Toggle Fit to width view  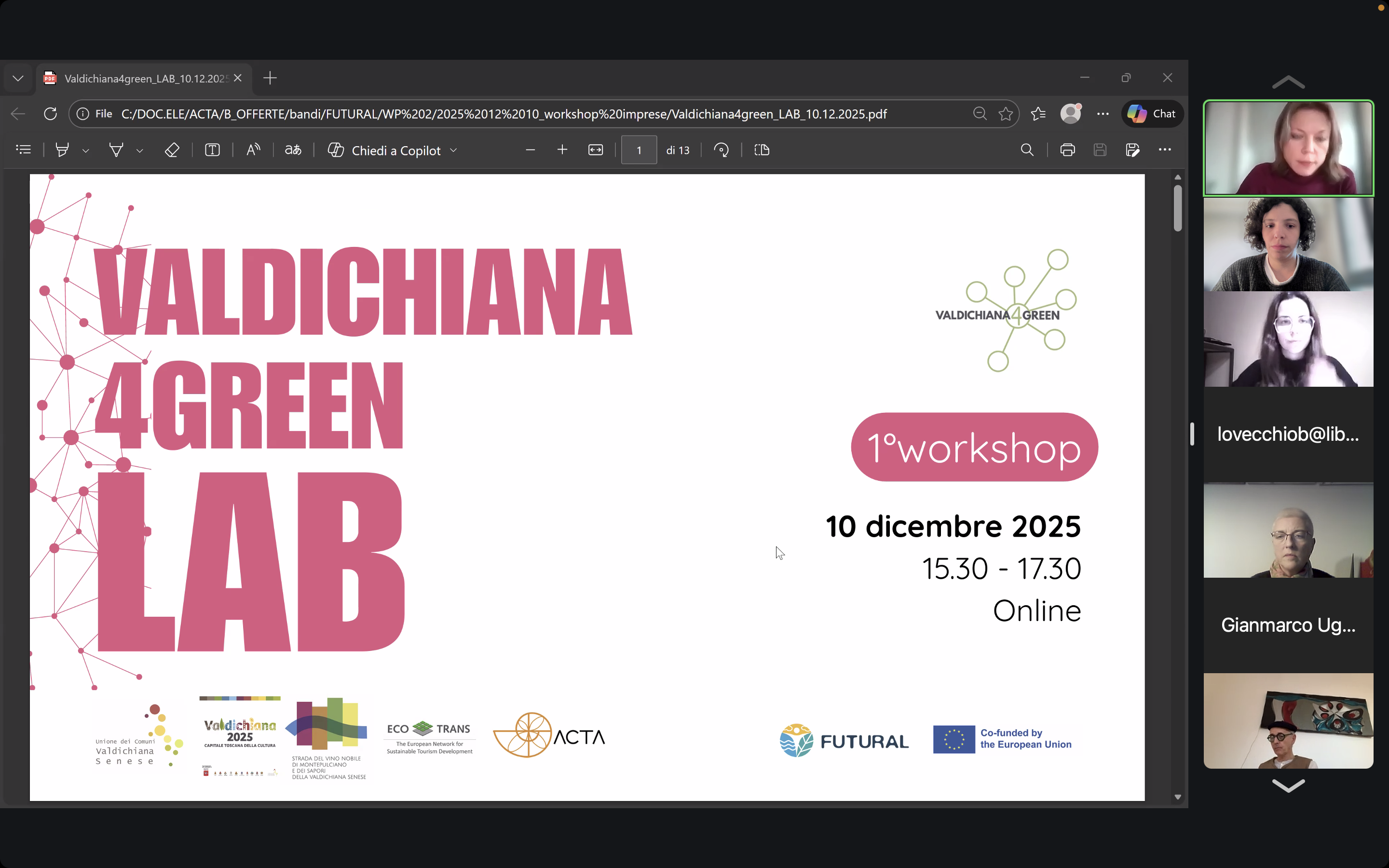click(595, 150)
